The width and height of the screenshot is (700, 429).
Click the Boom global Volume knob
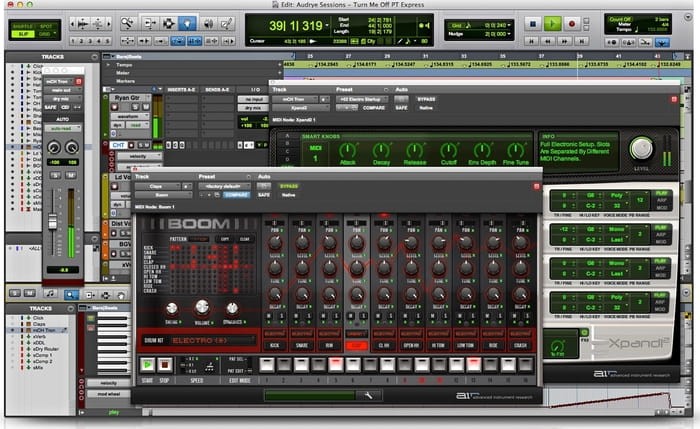point(202,307)
